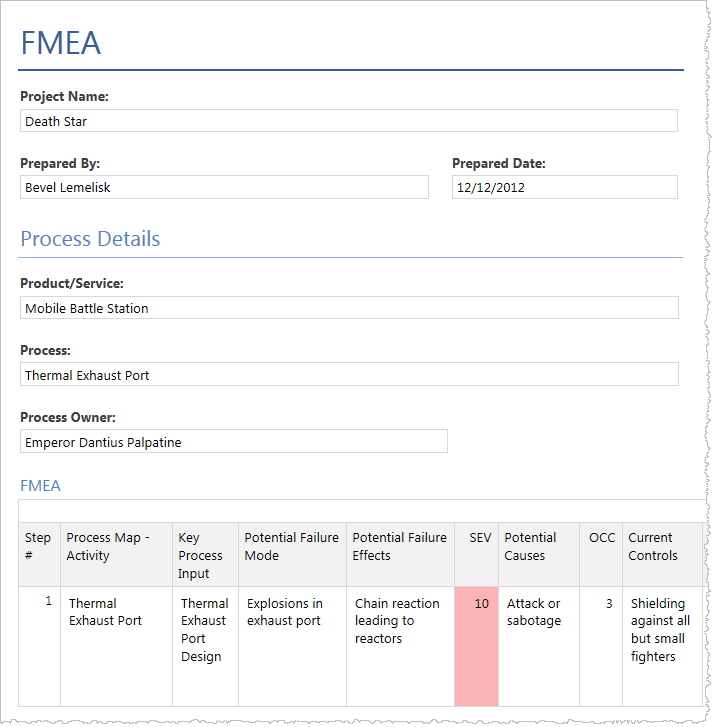This screenshot has width=713, height=727.
Task: Select the Prepared By field with Bevel Lemelisk
Action: point(224,187)
